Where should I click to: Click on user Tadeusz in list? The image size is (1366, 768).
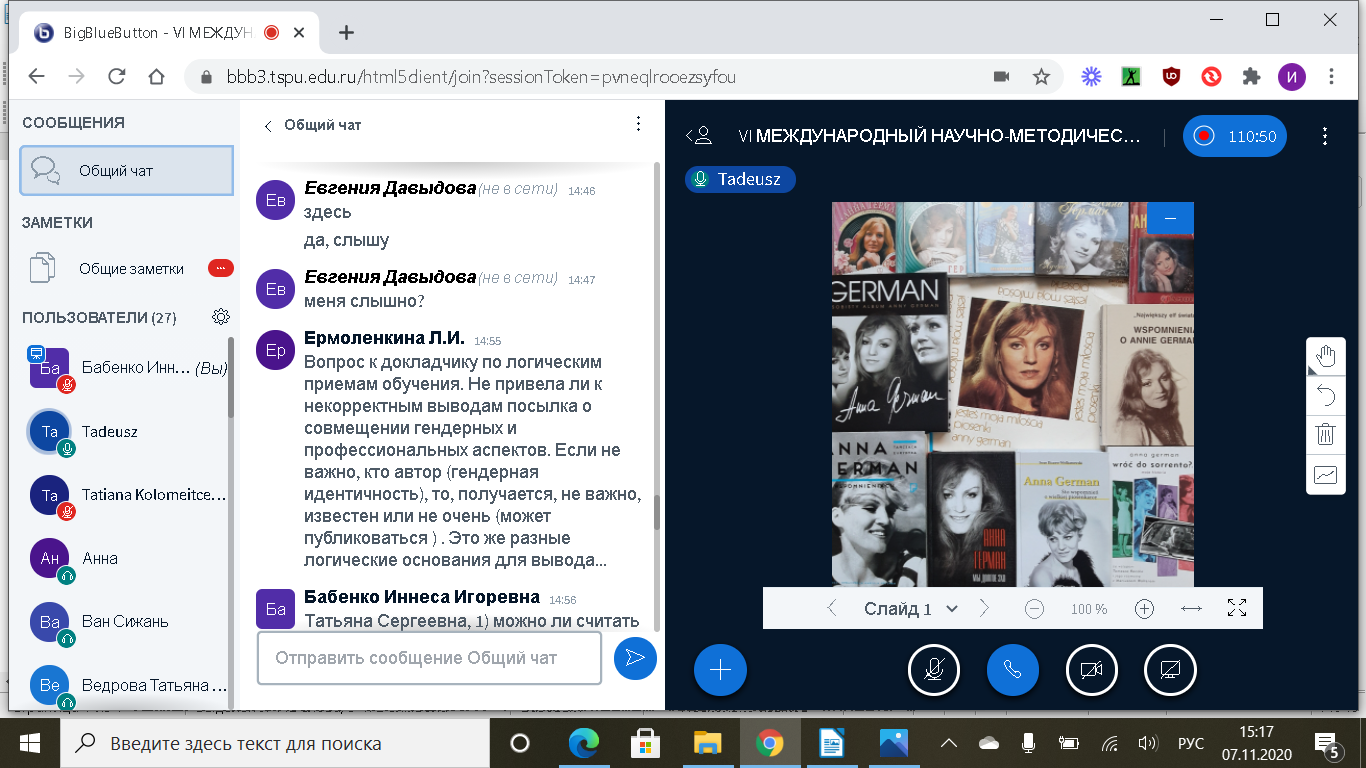click(110, 432)
